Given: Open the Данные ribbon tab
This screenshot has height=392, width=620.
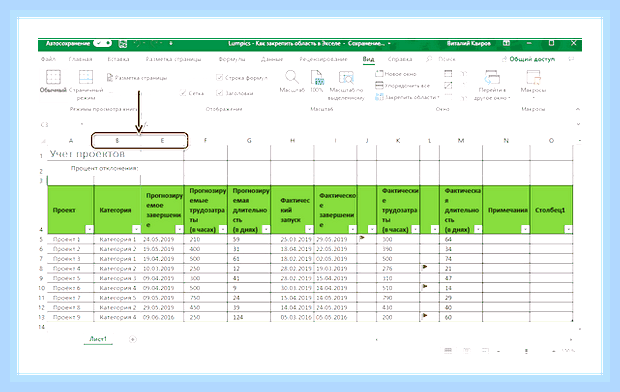Looking at the screenshot, I should 272,59.
